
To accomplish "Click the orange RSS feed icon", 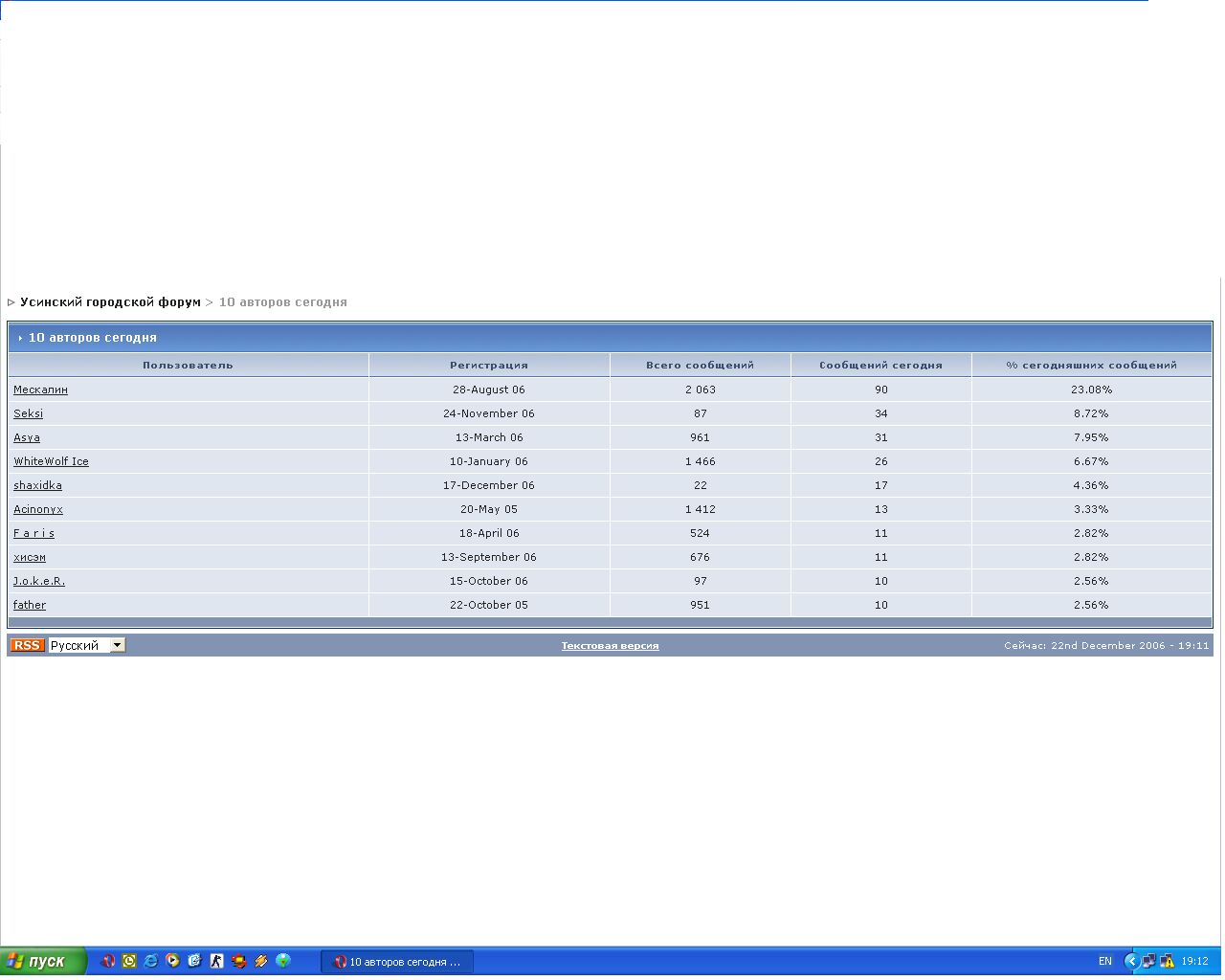I will 27,646.
